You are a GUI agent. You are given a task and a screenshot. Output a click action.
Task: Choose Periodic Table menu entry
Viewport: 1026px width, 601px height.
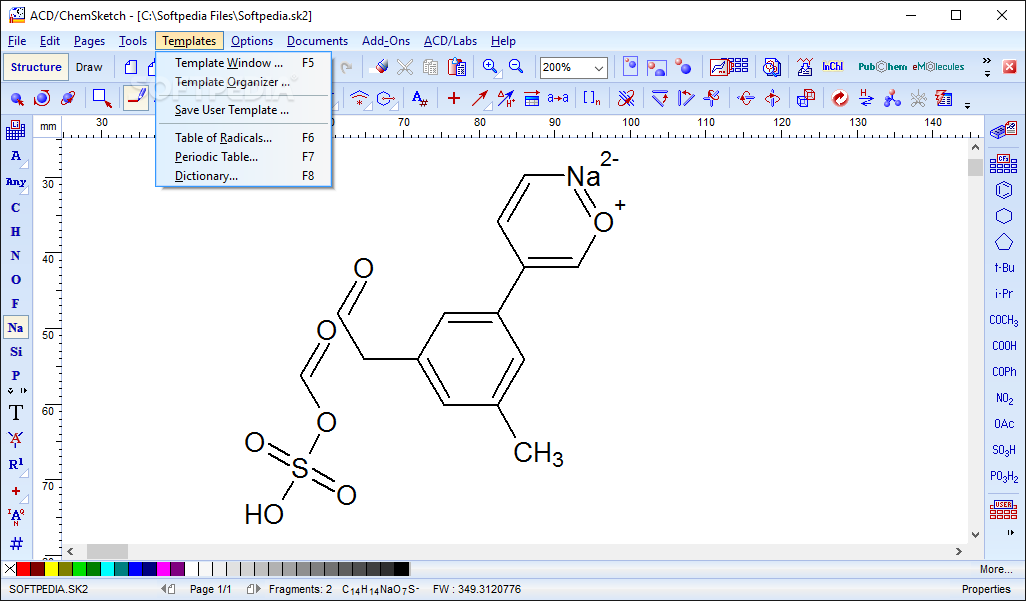pos(244,157)
